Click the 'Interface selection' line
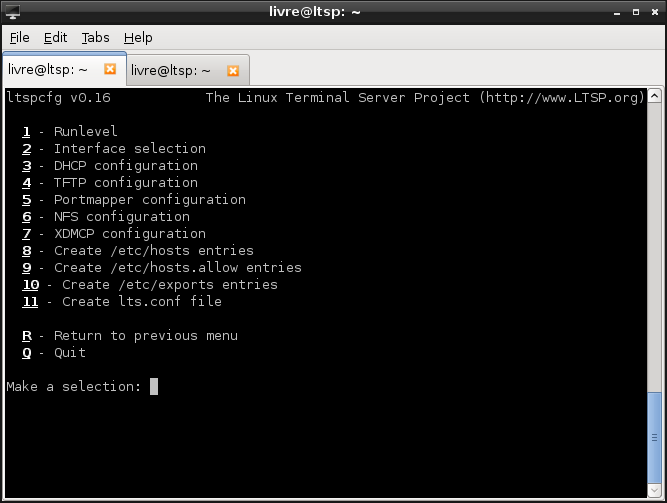Viewport: 667px width, 503px height. 114,149
